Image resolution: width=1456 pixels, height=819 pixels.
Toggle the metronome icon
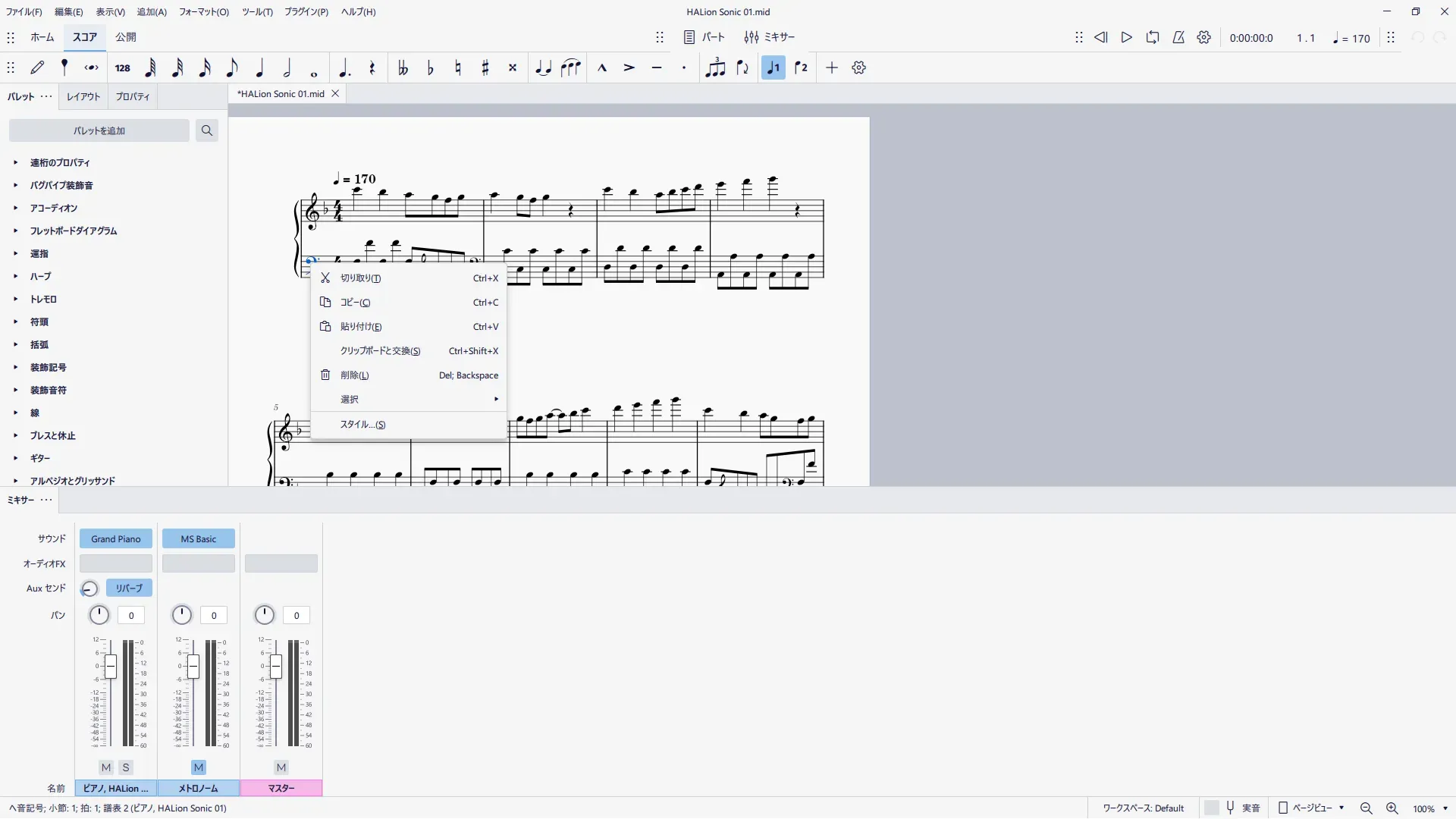coord(1178,37)
